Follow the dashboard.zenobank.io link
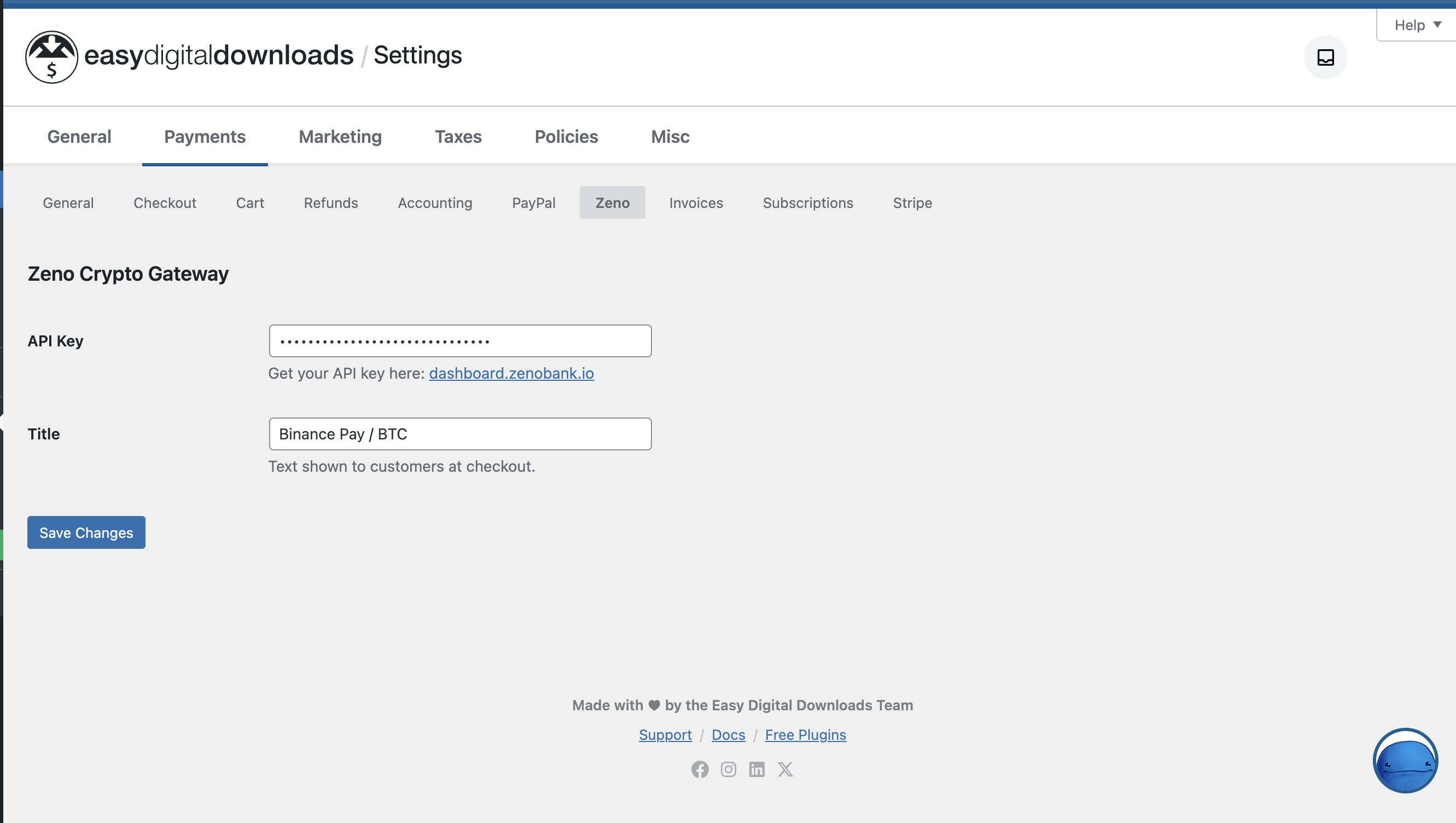The height and width of the screenshot is (823, 1456). click(511, 373)
